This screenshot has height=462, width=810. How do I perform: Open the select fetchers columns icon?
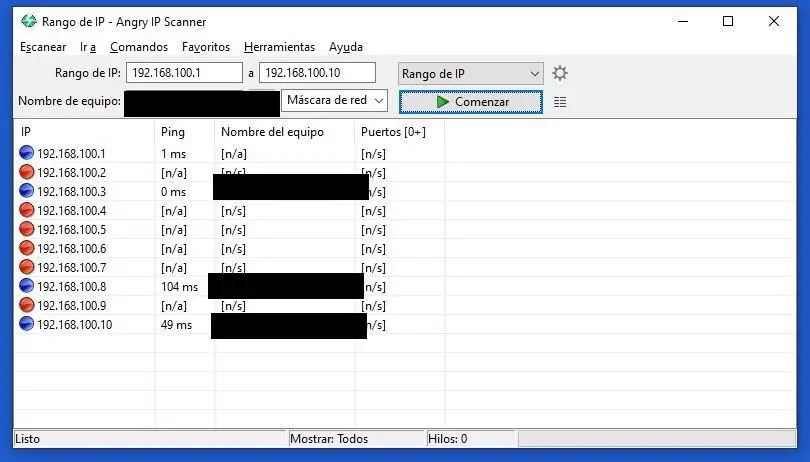pos(560,102)
